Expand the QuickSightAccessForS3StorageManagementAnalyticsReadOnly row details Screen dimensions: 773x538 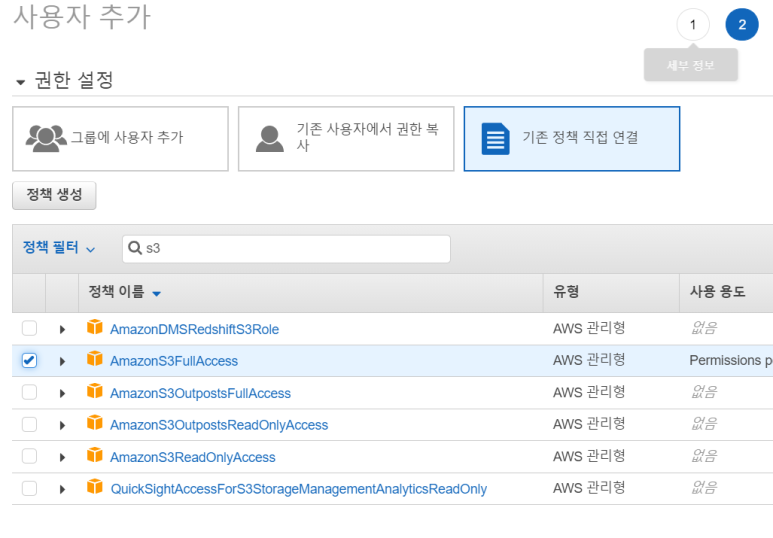62,489
